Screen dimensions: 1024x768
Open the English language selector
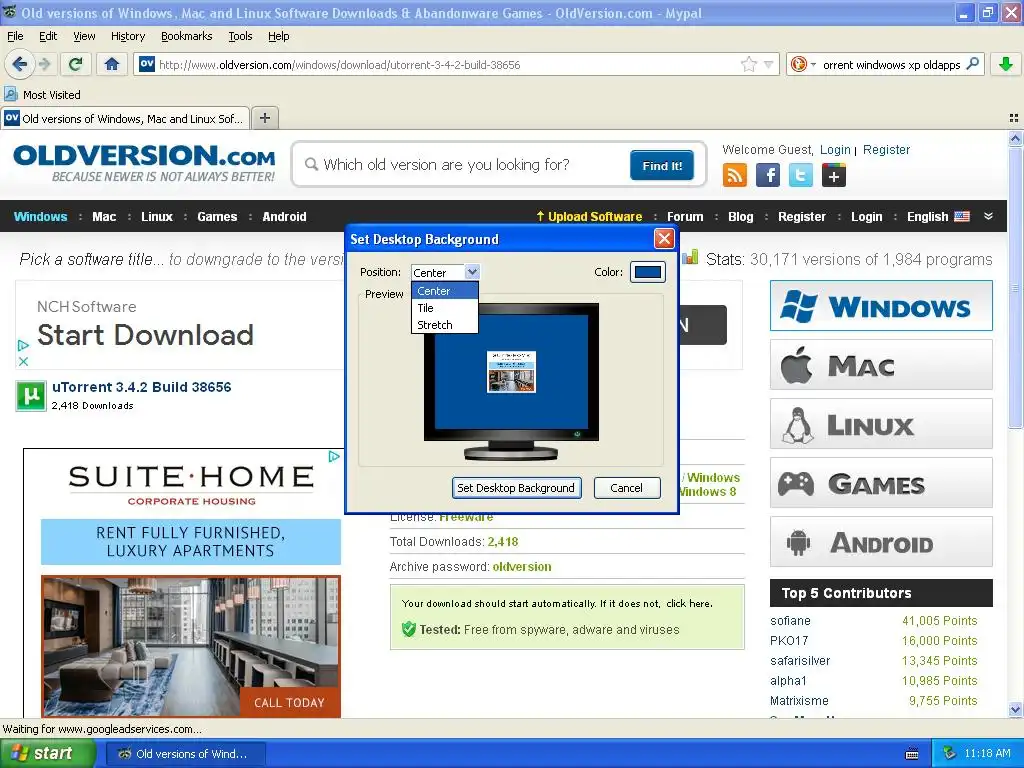[938, 217]
